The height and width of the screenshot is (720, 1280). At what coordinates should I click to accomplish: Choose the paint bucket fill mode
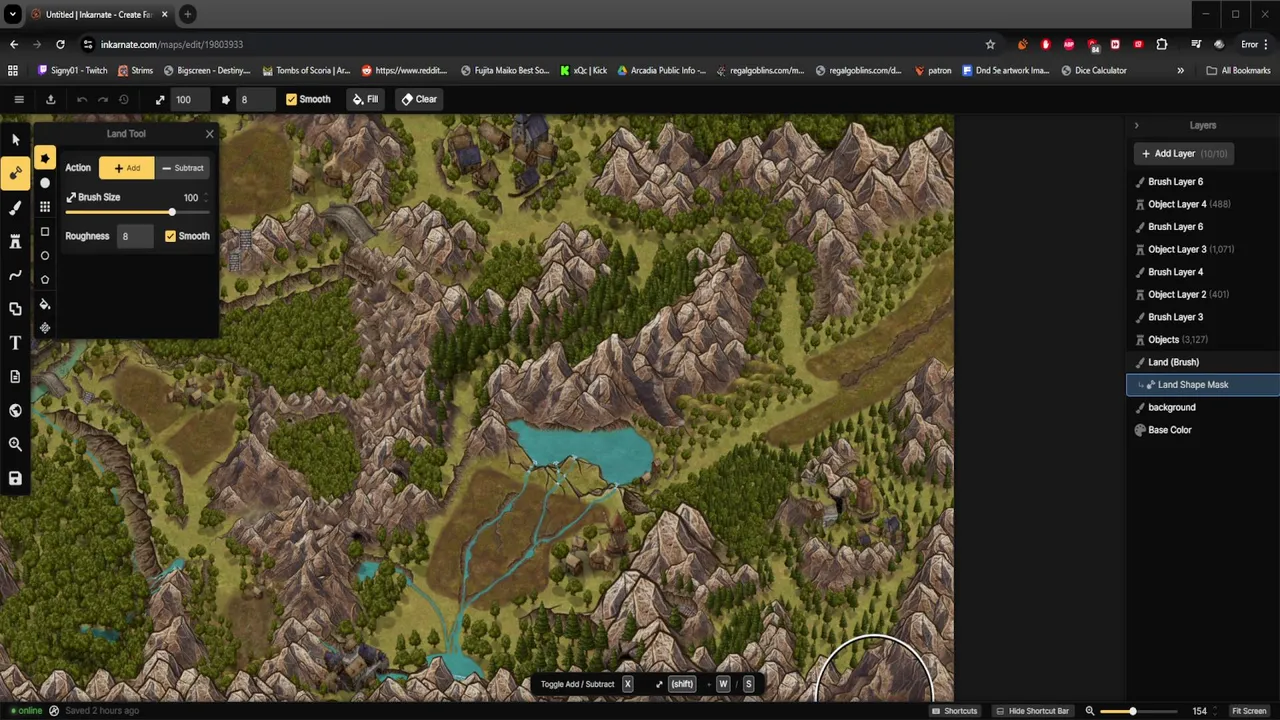[45, 304]
